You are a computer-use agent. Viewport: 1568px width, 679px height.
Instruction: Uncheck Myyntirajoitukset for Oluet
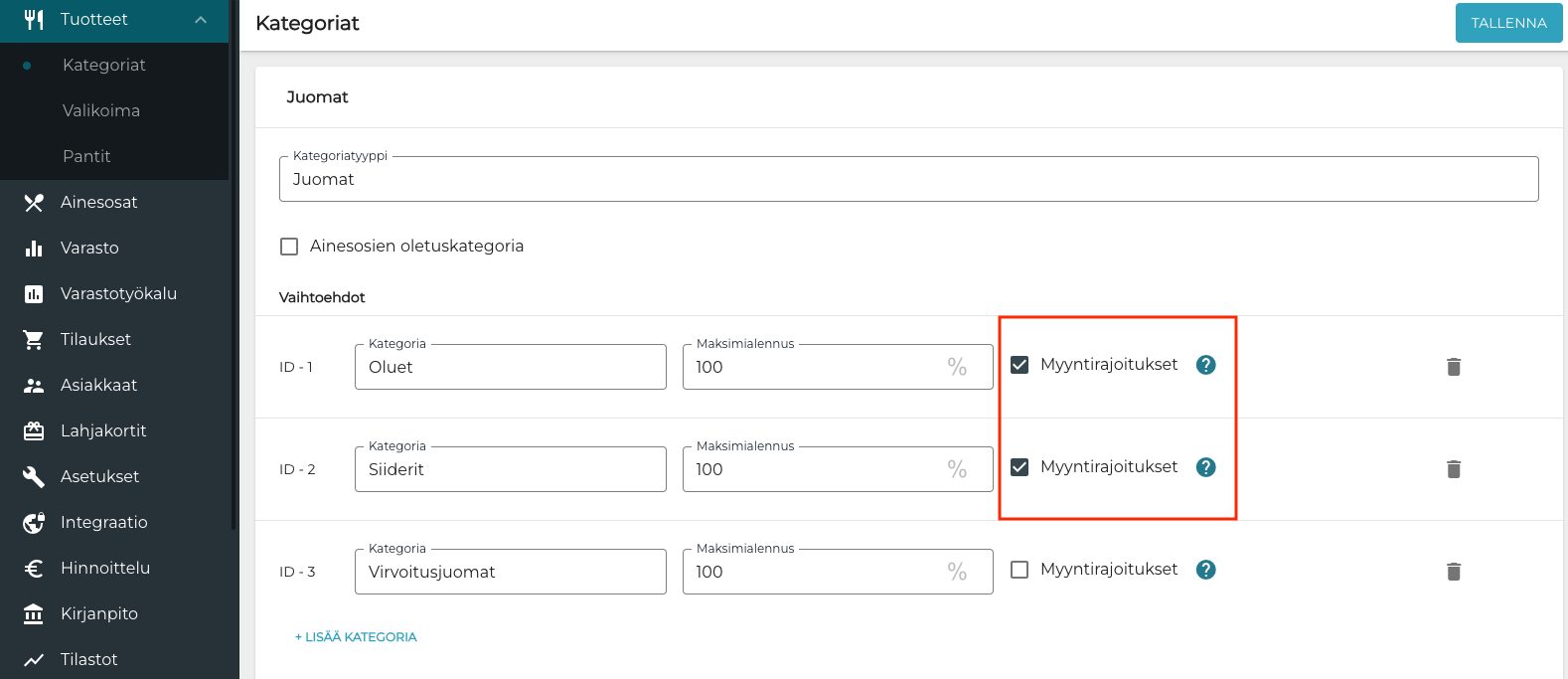[x=1019, y=365]
